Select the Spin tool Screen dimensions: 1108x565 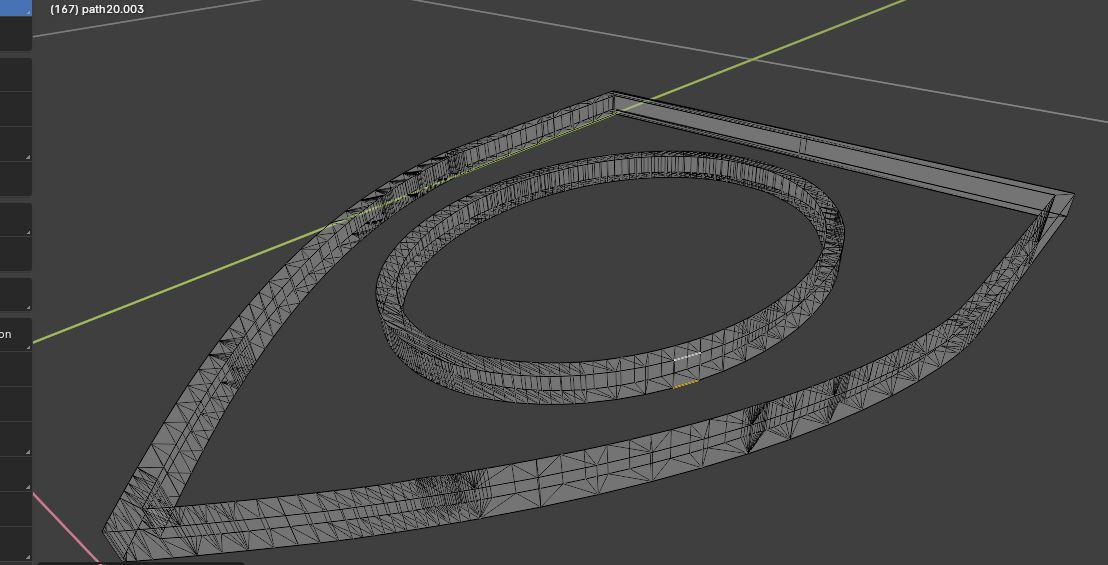(x=15, y=544)
